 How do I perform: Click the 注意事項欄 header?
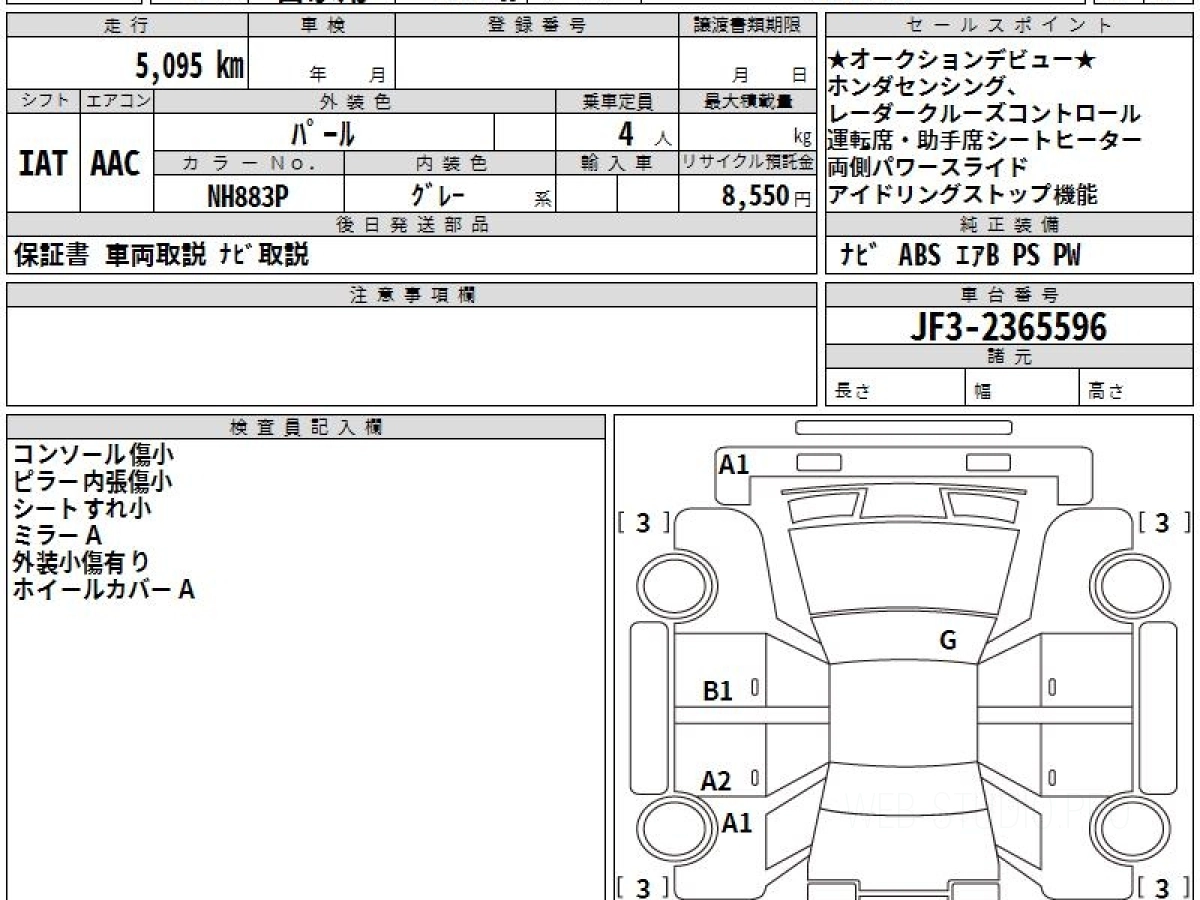[x=412, y=295]
